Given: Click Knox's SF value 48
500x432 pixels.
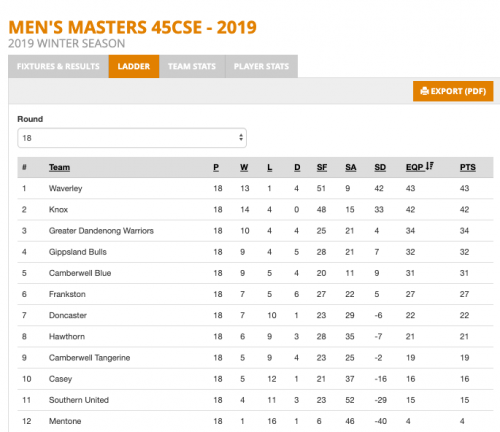Looking at the screenshot, I should [321, 210].
